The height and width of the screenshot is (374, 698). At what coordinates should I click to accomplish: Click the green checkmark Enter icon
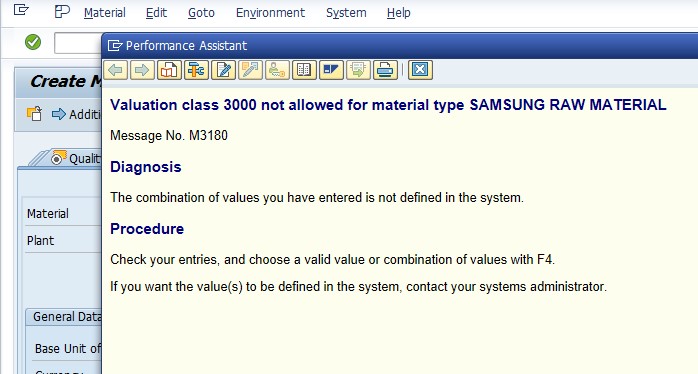point(33,42)
